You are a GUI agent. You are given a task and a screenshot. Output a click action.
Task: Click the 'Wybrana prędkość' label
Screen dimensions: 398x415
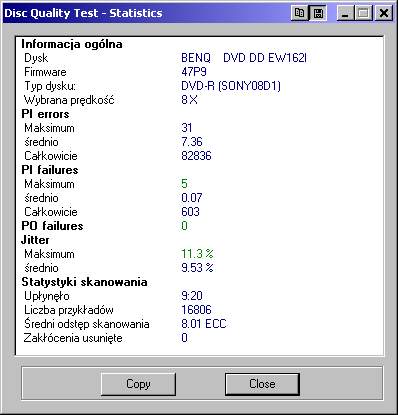tap(69, 100)
